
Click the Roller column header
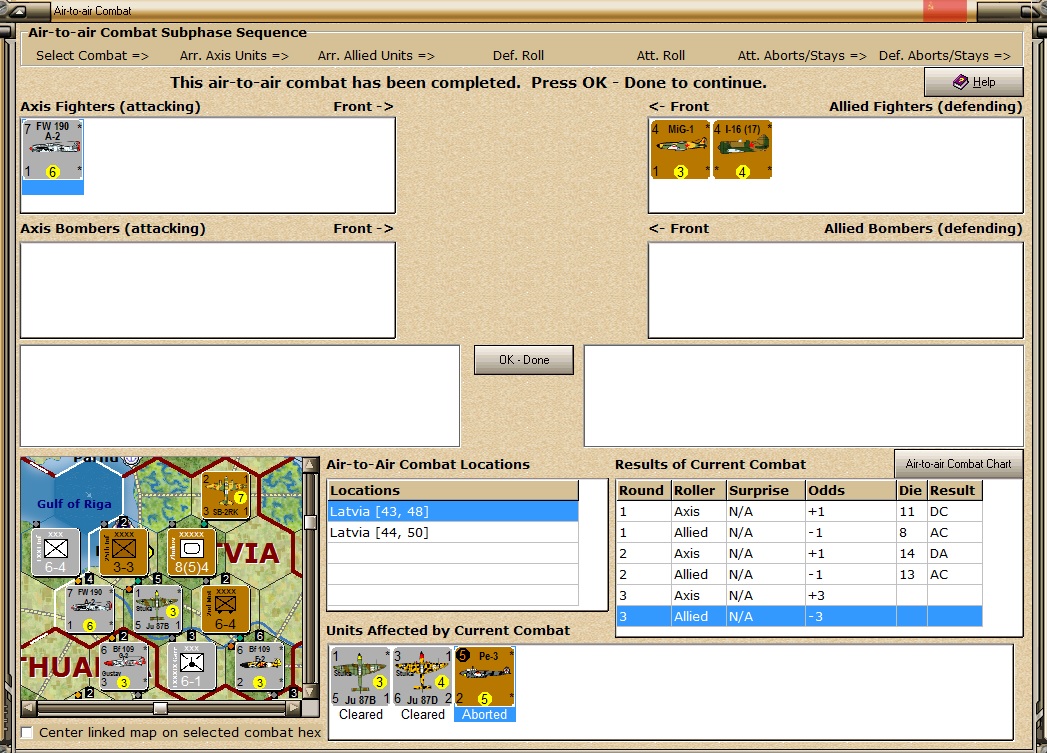coord(698,491)
